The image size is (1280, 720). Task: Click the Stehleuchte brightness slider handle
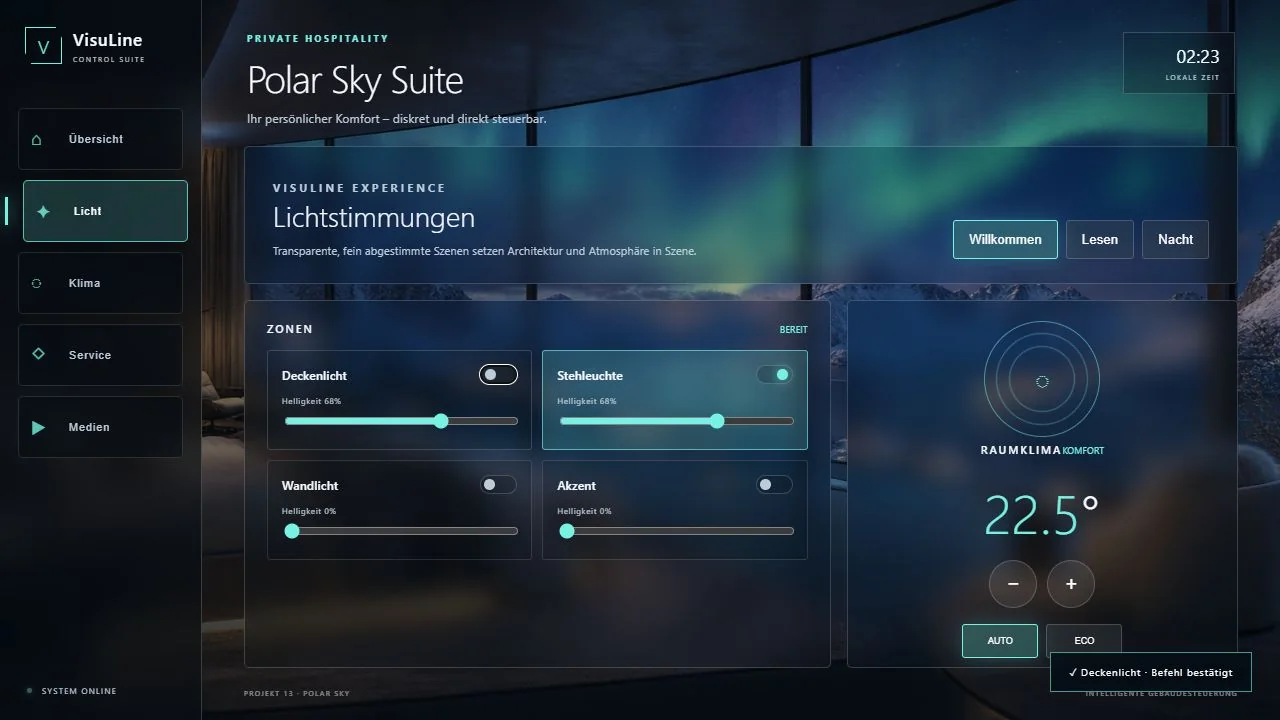(x=716, y=421)
